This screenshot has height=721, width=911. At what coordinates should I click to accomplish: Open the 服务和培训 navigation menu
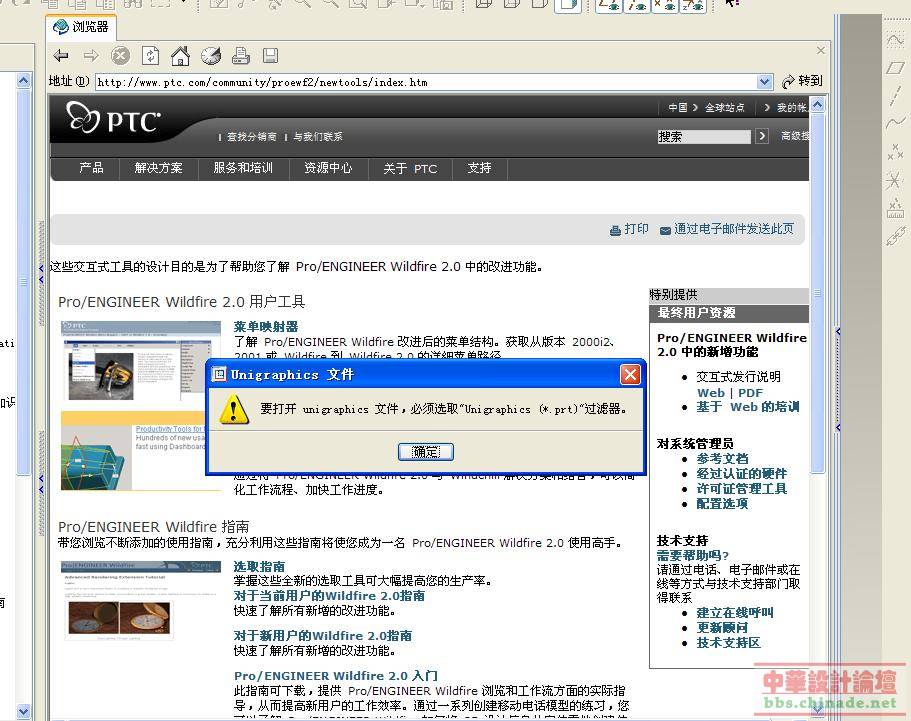point(243,168)
